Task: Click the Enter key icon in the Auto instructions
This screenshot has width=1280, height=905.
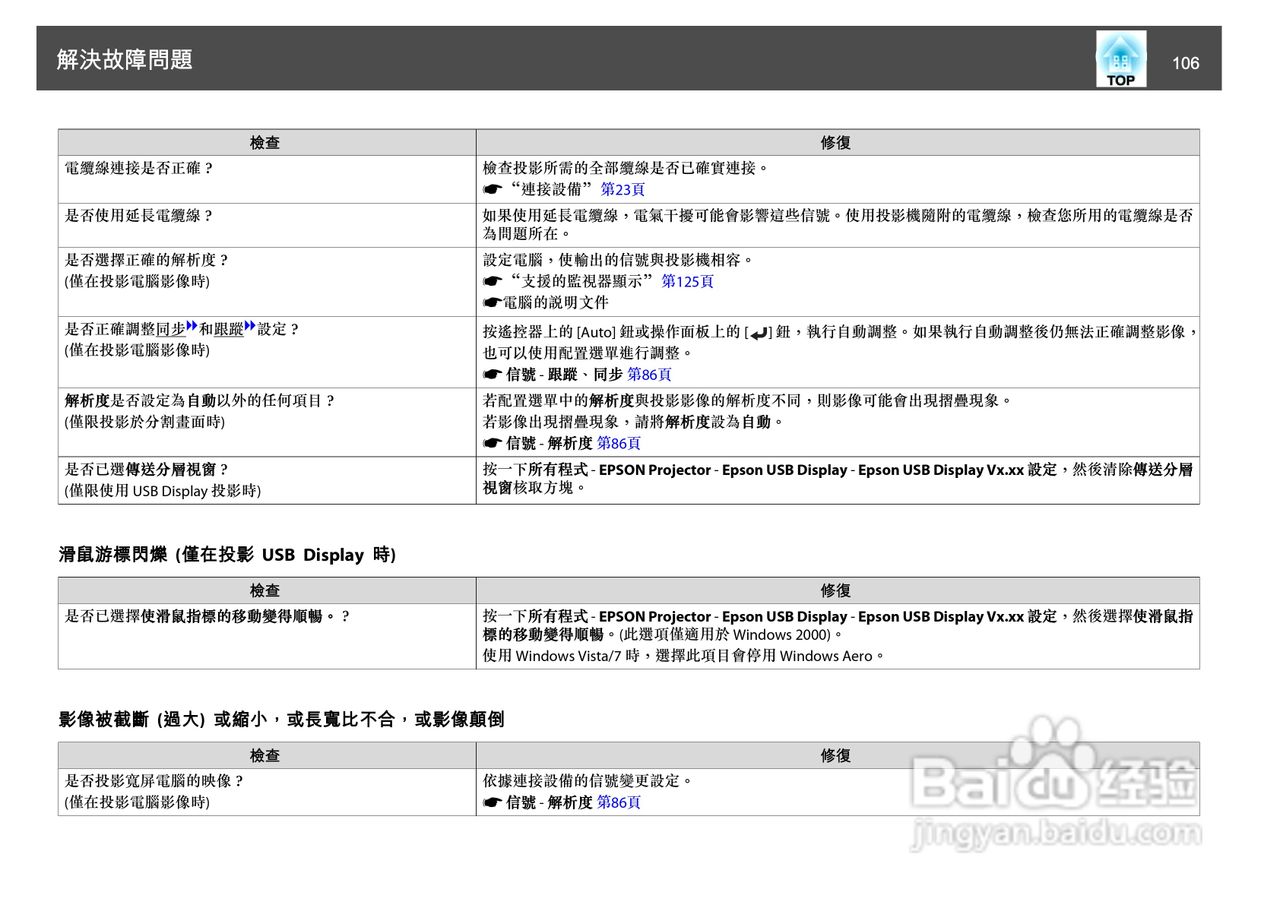Action: pyautogui.click(x=757, y=333)
